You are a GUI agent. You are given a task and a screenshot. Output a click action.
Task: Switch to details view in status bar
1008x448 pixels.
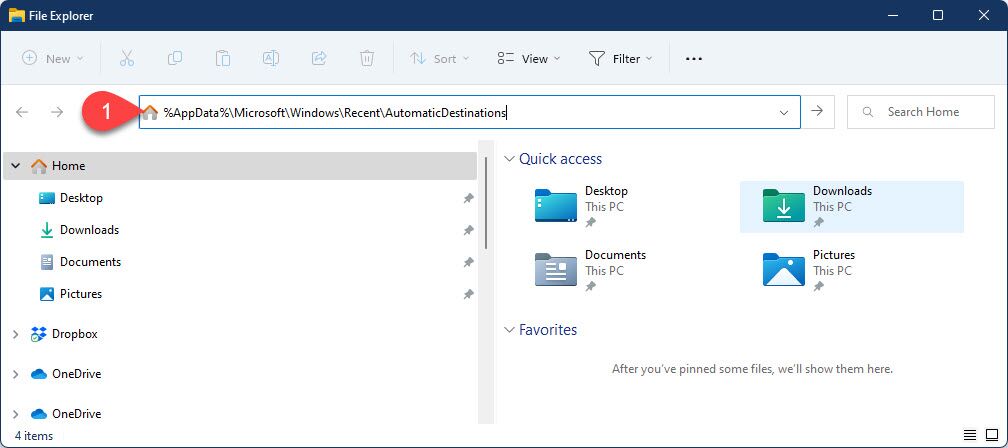pyautogui.click(x=970, y=435)
